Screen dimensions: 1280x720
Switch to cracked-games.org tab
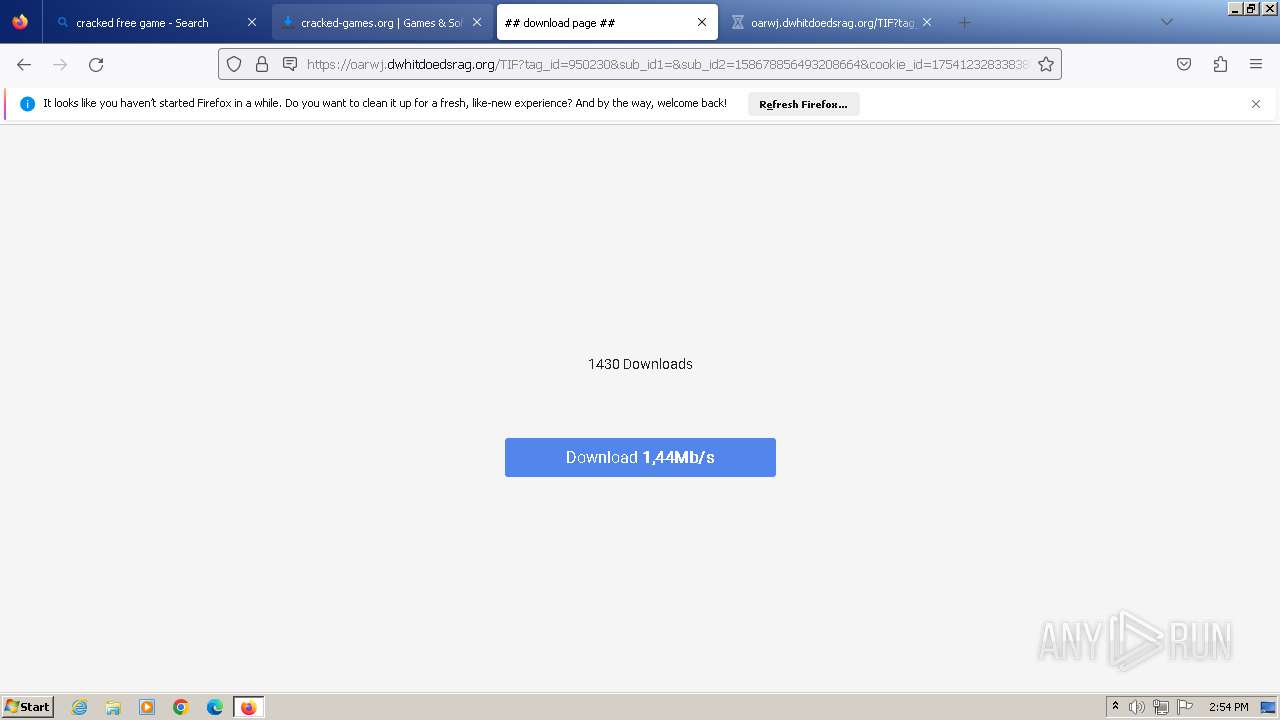point(381,22)
